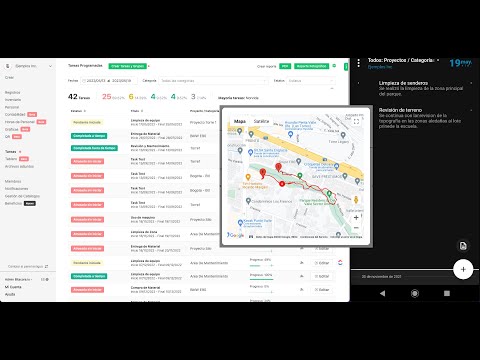Open the Ejemplos Inc. company dropdown
The image size is (480, 360).
point(29,66)
